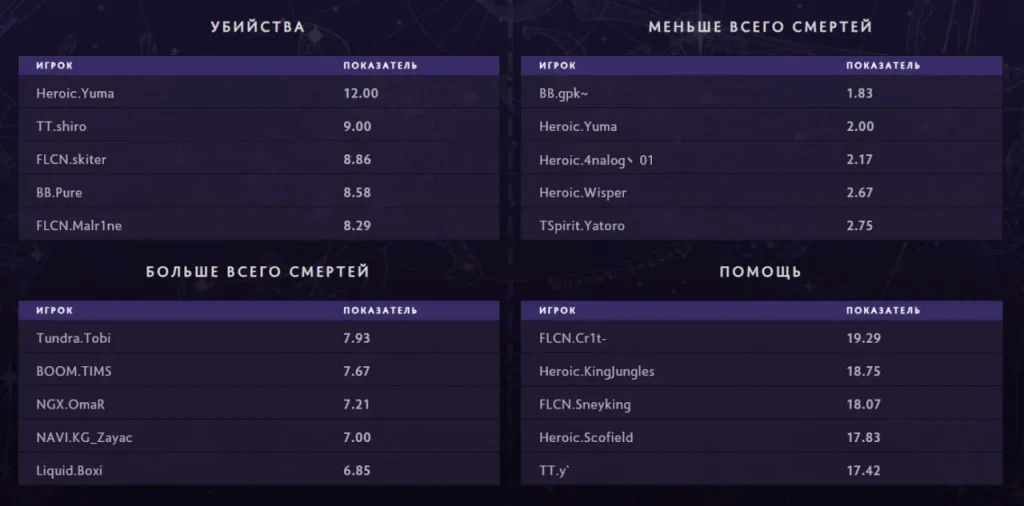Screen dimensions: 1024x506
Task: Select the Liquid.Boxi player entry
Action: coord(69,471)
